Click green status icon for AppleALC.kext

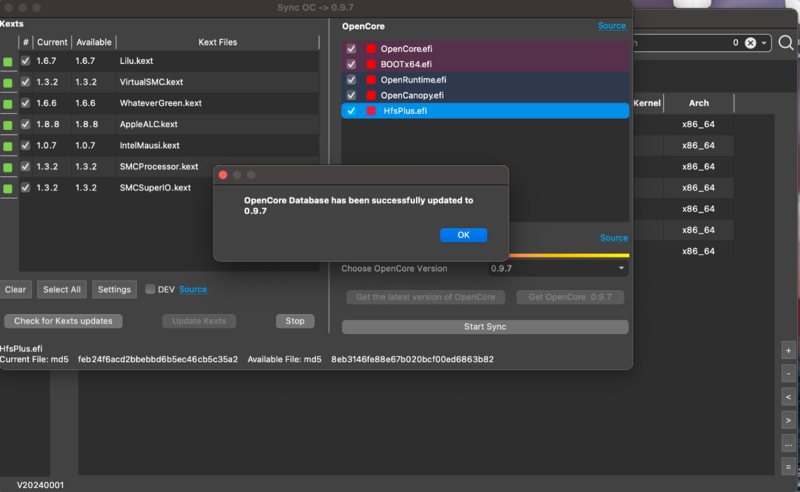[x=8, y=125]
